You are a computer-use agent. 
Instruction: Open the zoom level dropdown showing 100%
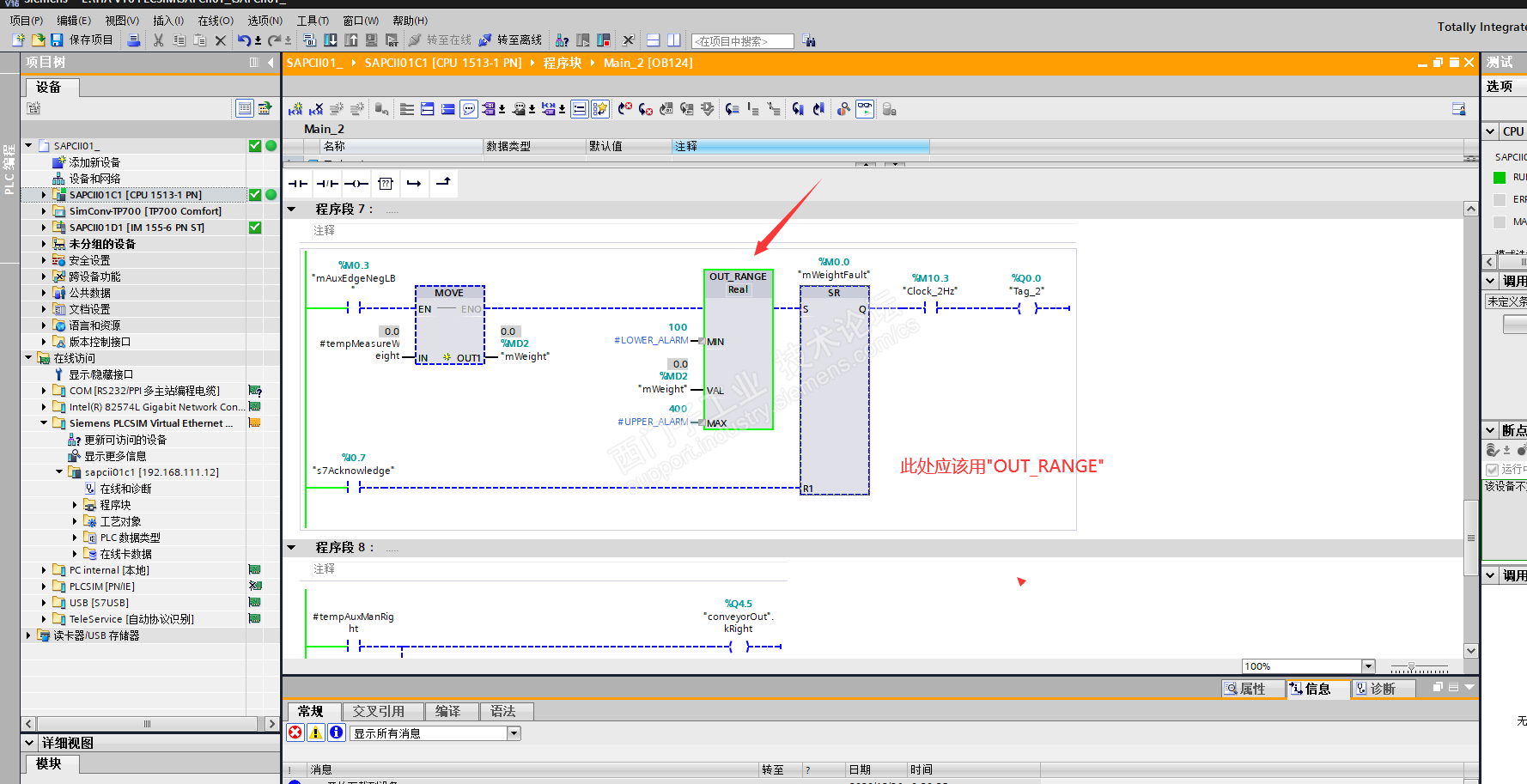(x=1368, y=666)
